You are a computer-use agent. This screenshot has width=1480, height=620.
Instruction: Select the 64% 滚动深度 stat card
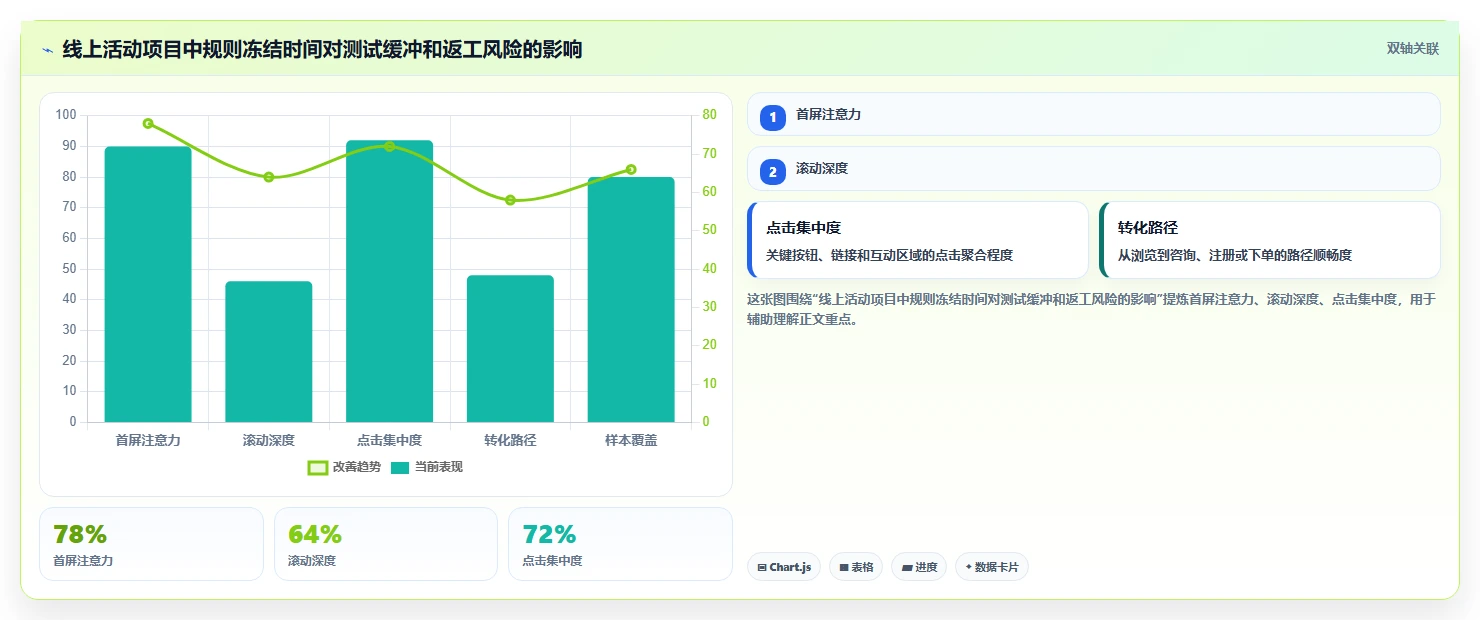point(386,544)
